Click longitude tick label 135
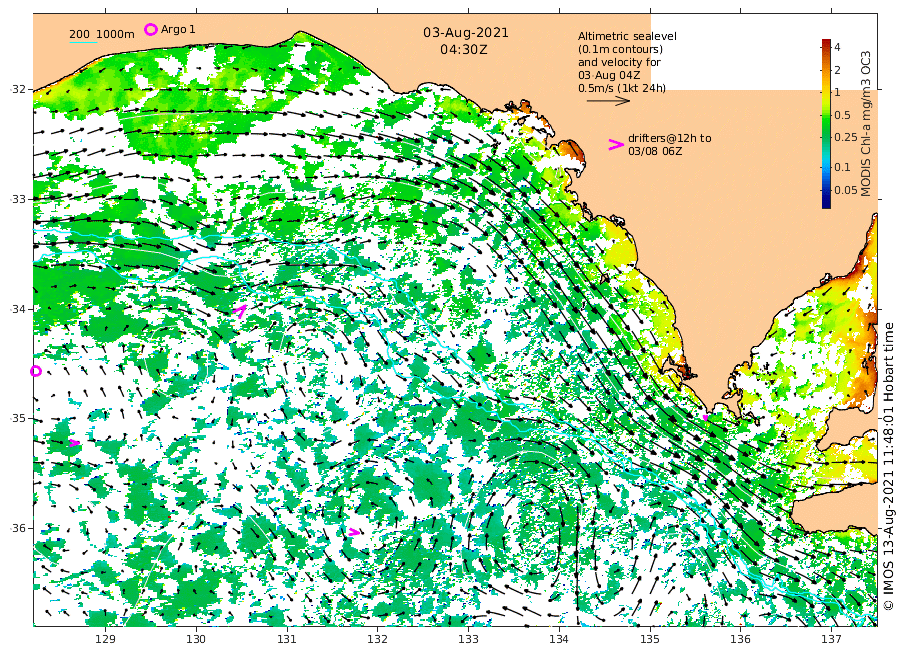The image size is (900, 660). point(650,639)
